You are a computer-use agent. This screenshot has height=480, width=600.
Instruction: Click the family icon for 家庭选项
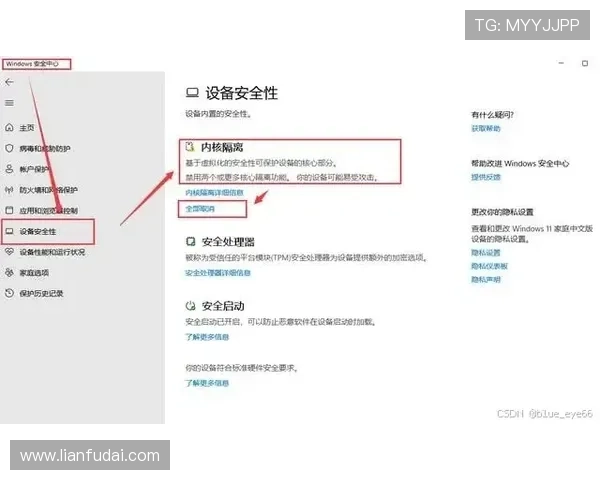(x=10, y=273)
